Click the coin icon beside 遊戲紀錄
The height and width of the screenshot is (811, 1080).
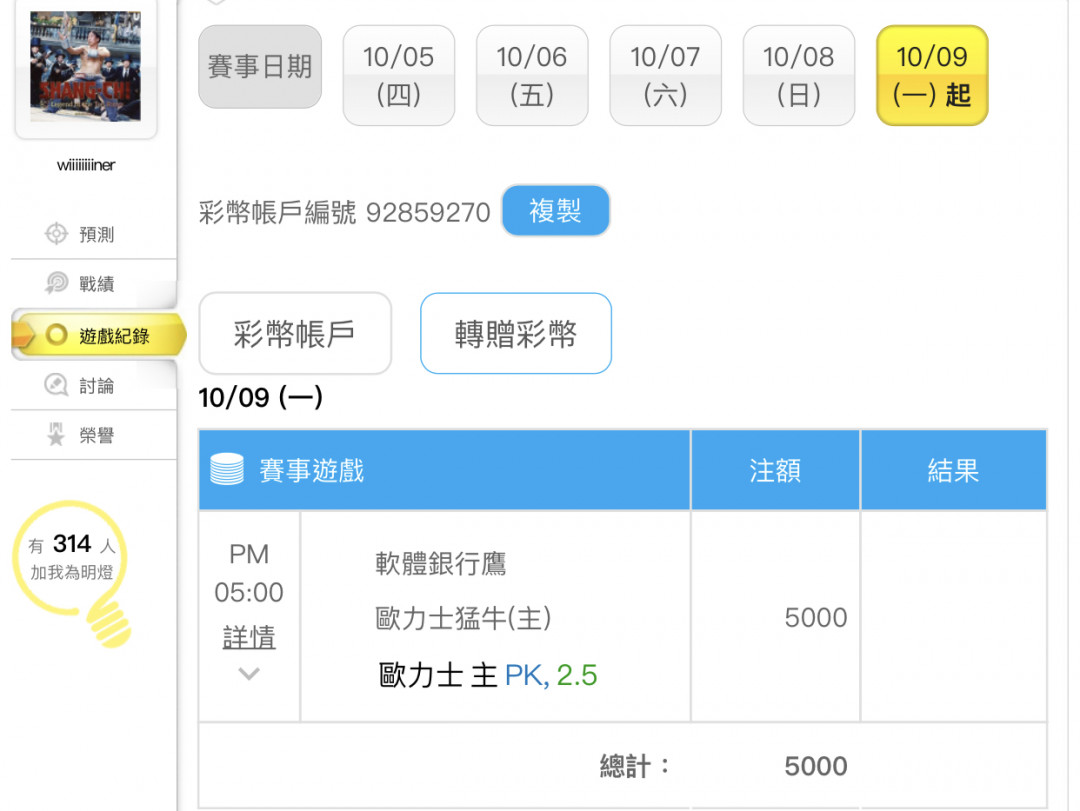pos(57,335)
